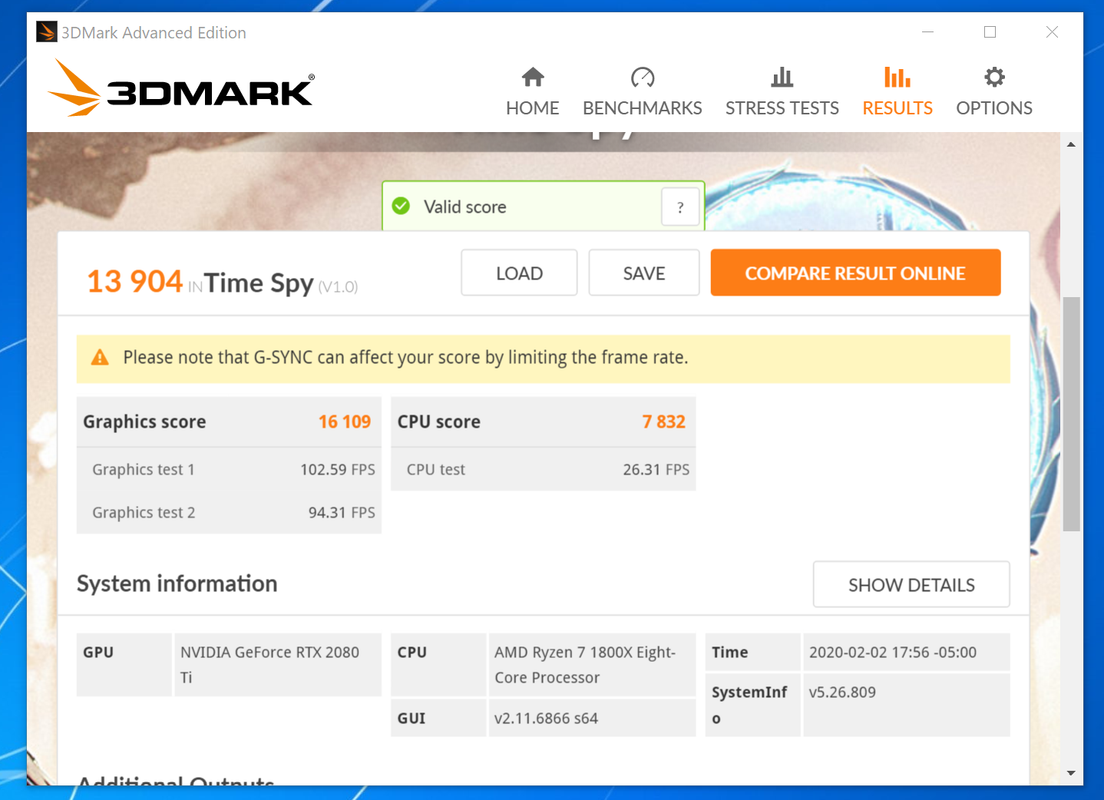Switch to the BENCHMARKS tab

[642, 108]
